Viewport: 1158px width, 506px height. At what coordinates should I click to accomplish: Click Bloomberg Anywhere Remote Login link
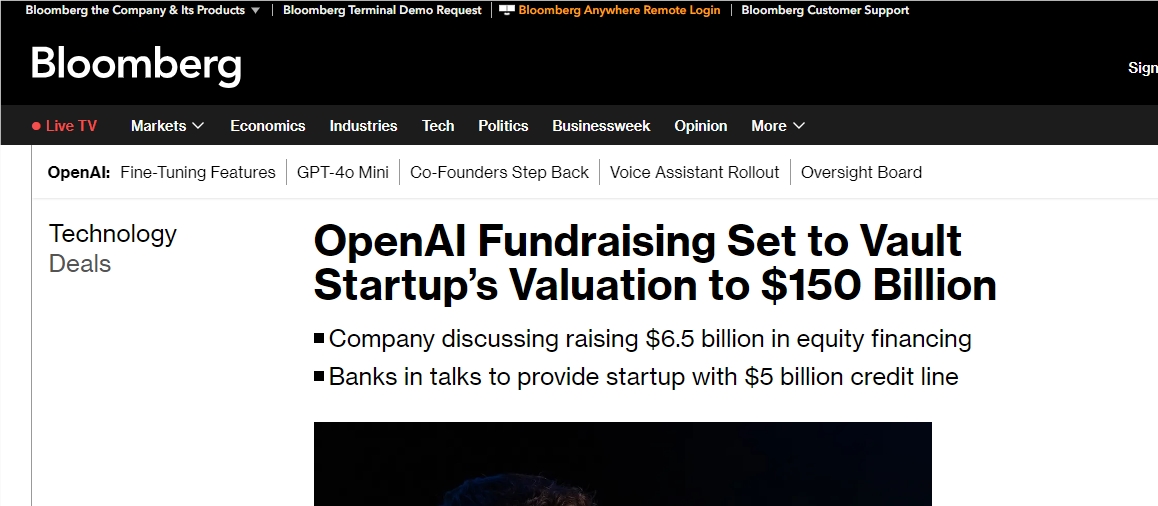coord(619,10)
